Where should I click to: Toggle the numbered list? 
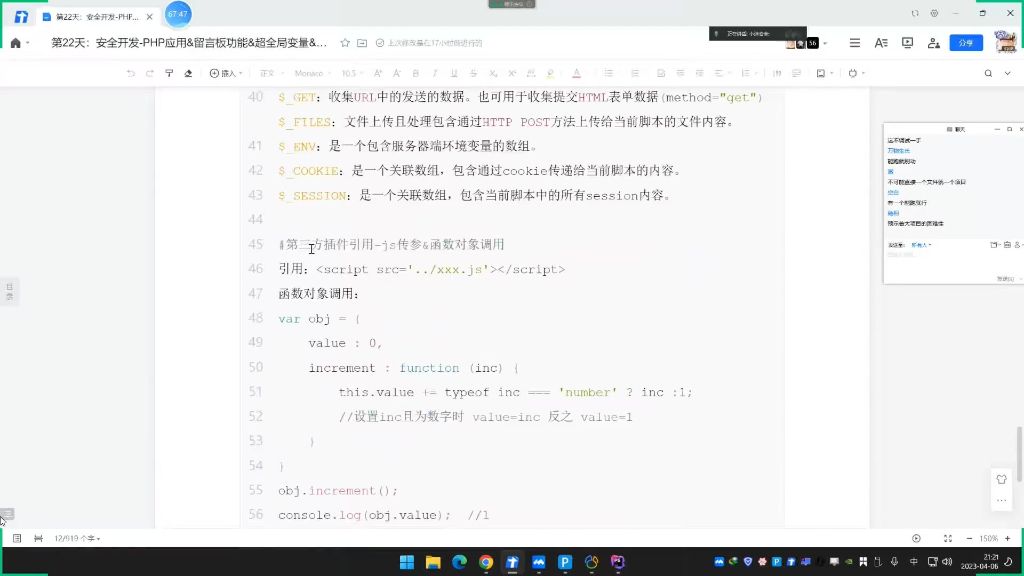pos(634,73)
